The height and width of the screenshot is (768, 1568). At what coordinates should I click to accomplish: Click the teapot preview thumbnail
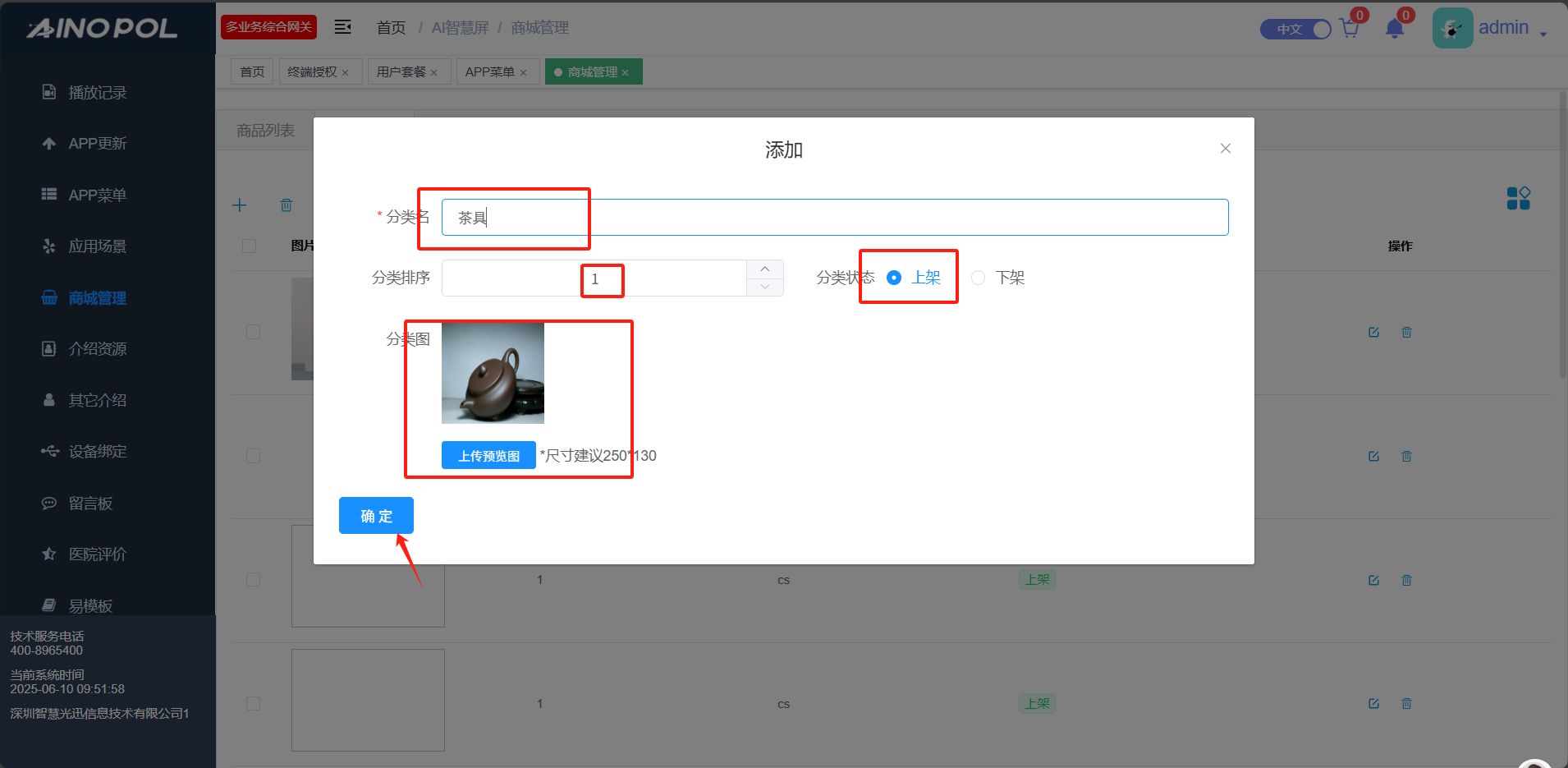click(x=493, y=373)
